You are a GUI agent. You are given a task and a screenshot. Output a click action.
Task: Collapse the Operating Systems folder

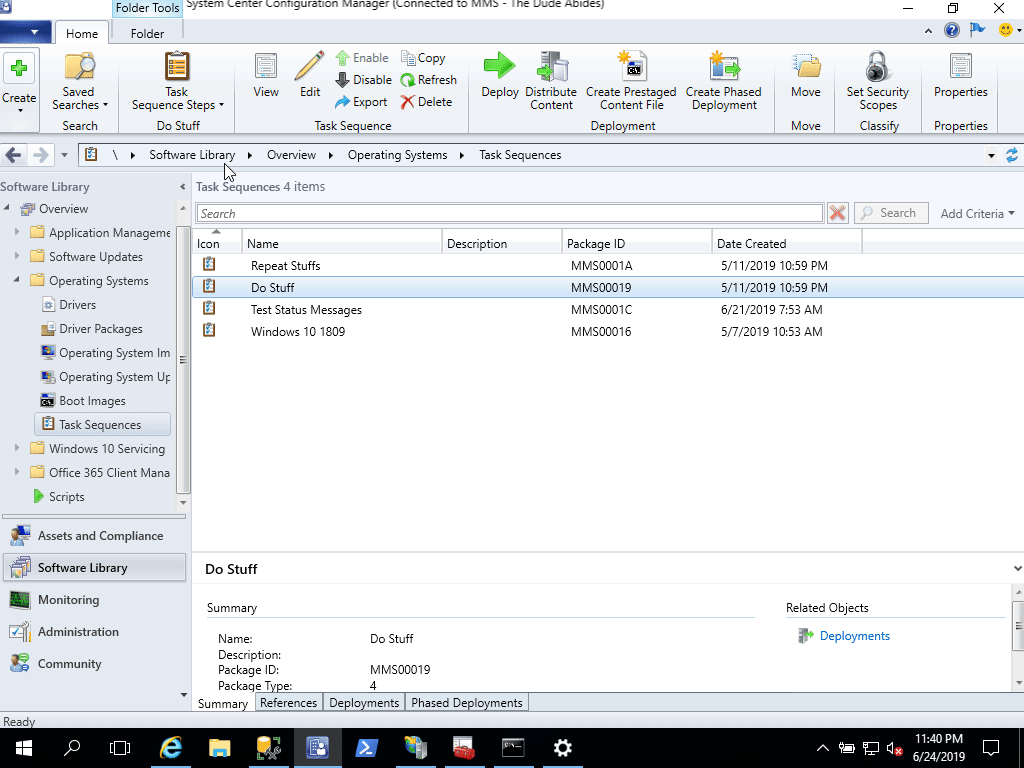click(17, 280)
